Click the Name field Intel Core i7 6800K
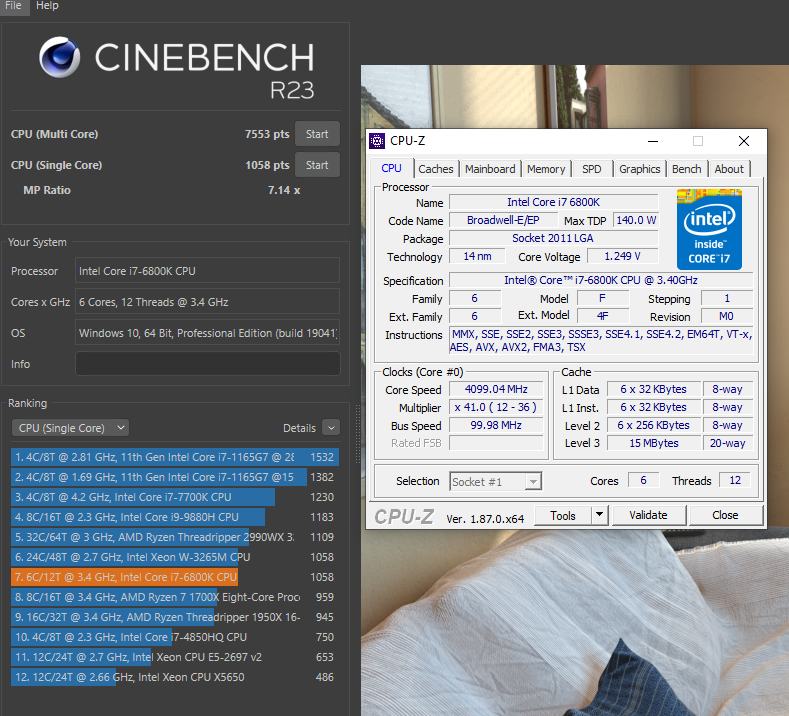Screen dimensions: 789x716 (x=554, y=202)
